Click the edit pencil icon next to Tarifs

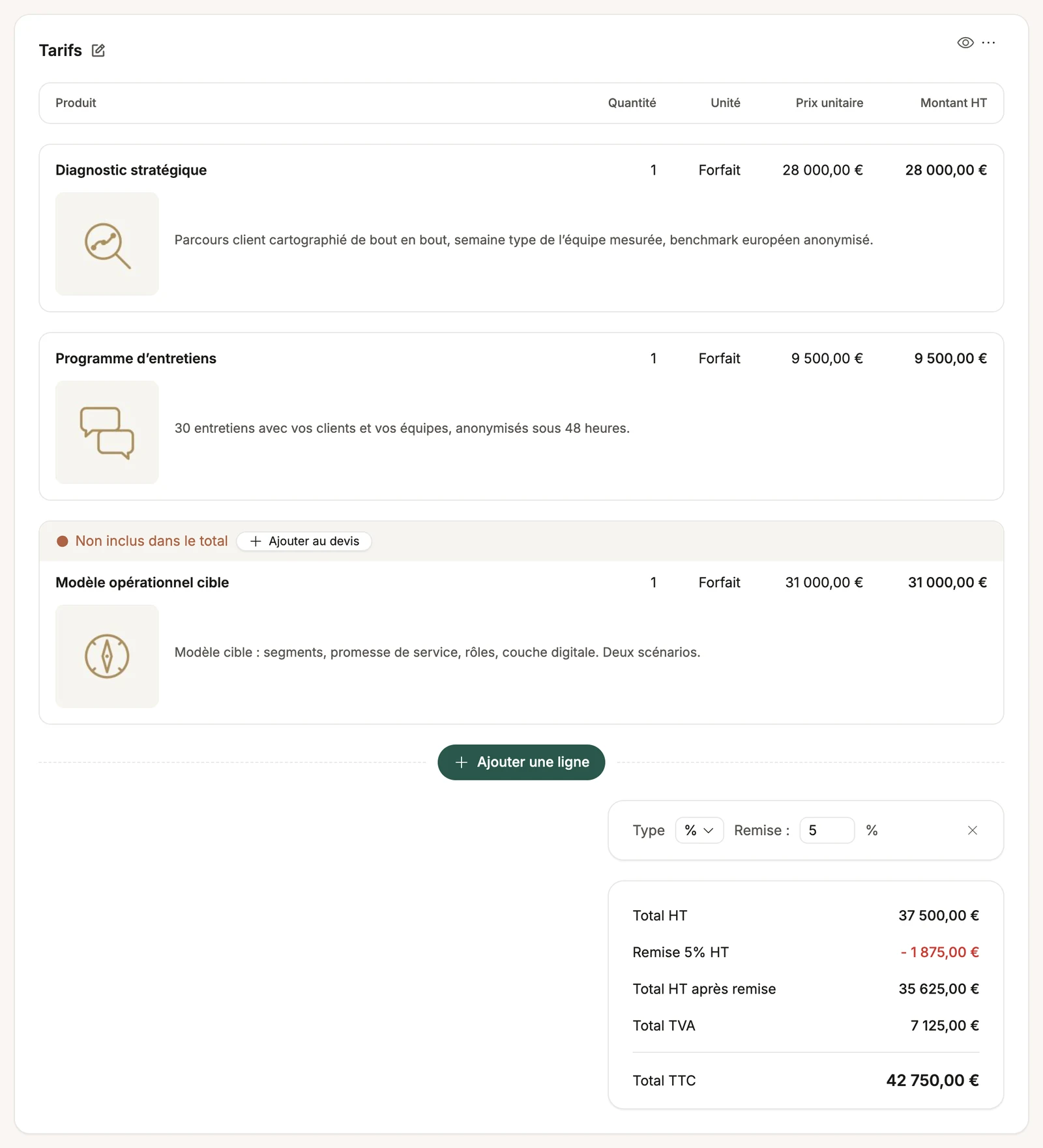98,50
